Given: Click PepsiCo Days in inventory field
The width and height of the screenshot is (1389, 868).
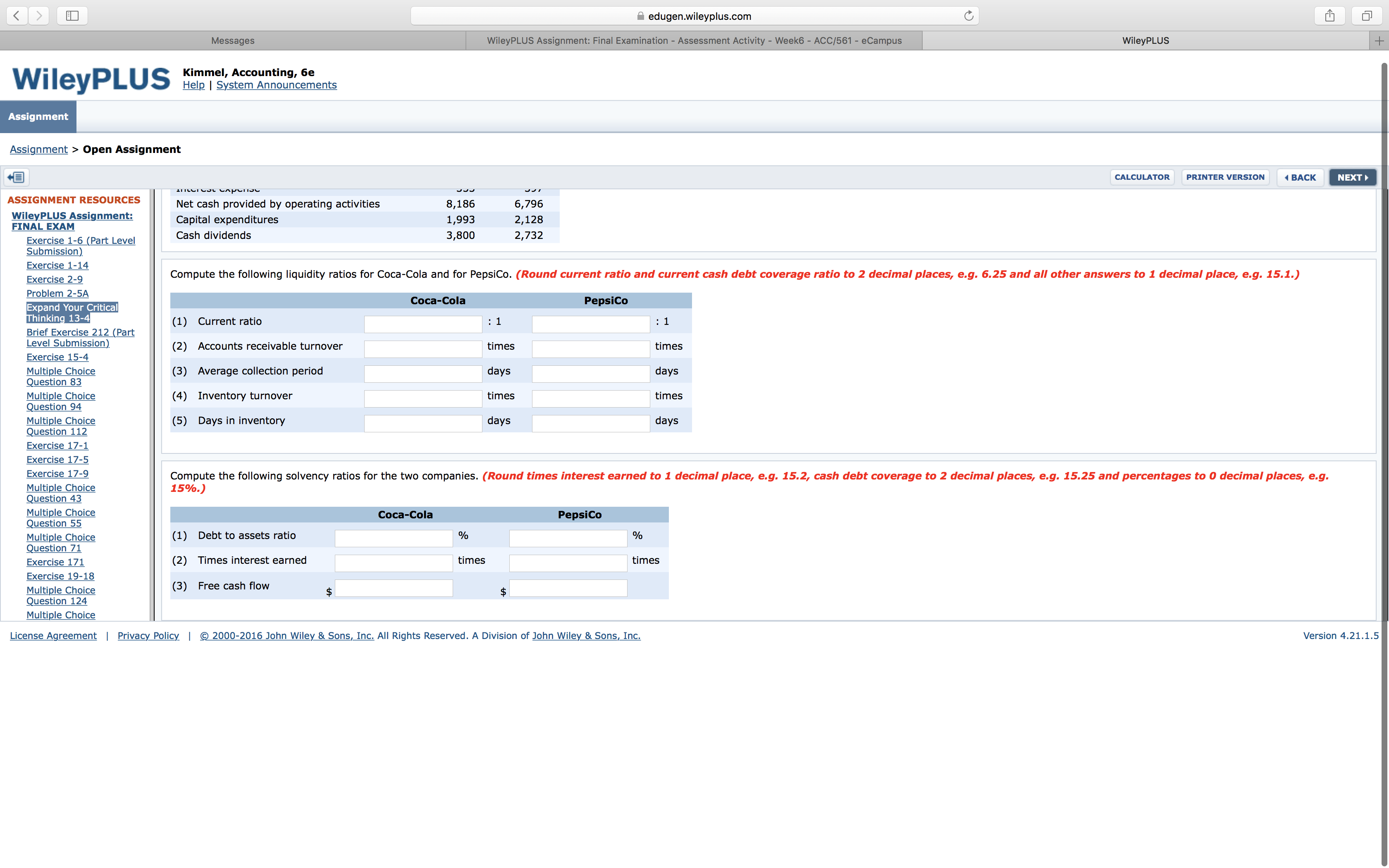Looking at the screenshot, I should [591, 423].
